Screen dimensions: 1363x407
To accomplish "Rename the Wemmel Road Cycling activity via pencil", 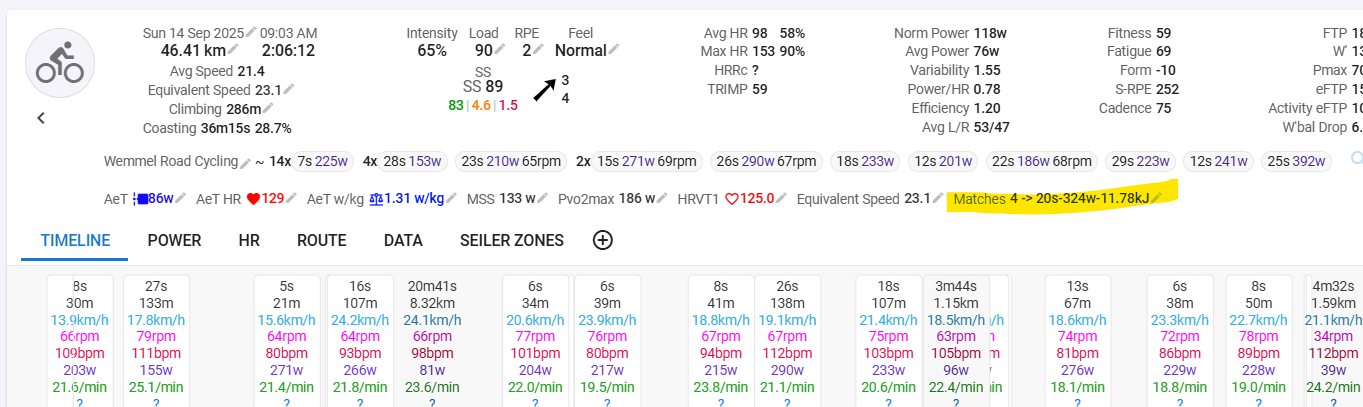I will coord(245,162).
